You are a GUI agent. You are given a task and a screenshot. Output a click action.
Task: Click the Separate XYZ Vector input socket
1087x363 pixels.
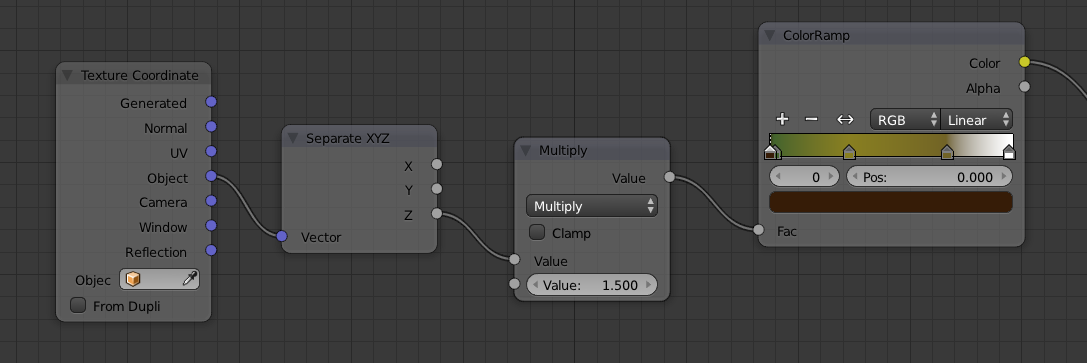[x=281, y=236]
